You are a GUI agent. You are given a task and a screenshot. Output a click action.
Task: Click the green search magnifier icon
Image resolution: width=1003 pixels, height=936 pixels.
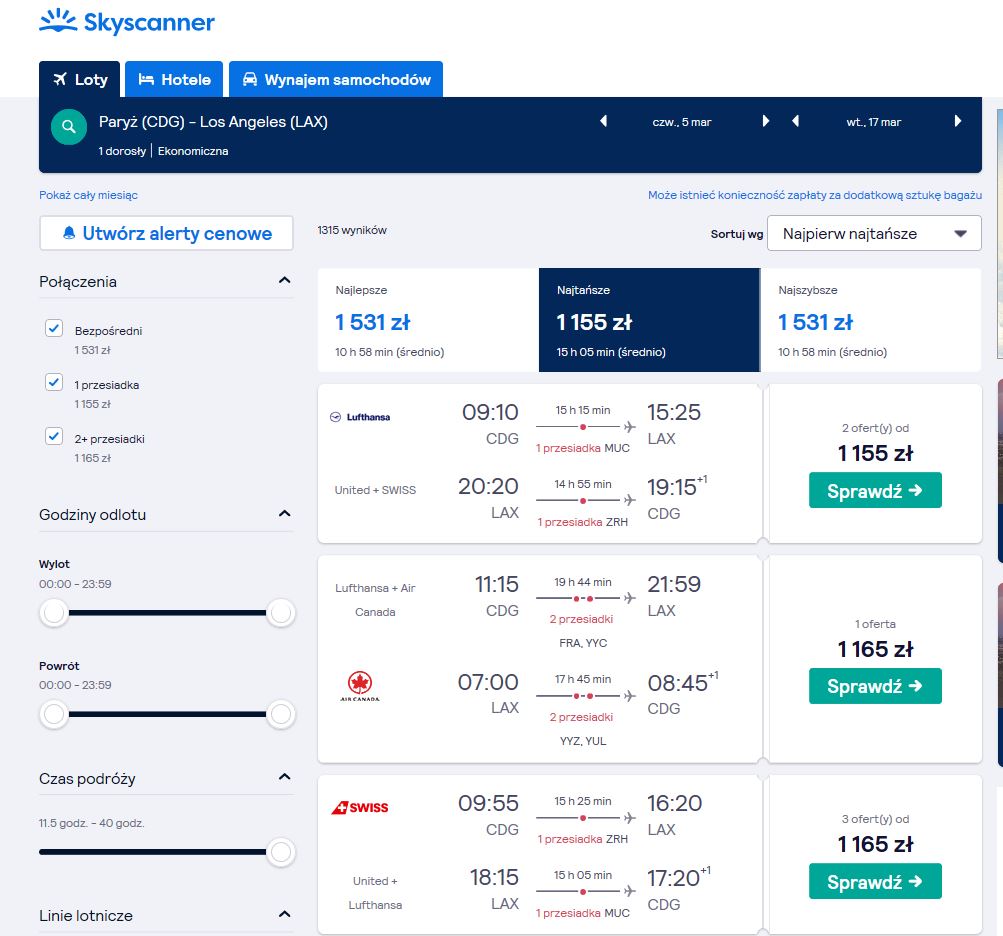coord(69,127)
